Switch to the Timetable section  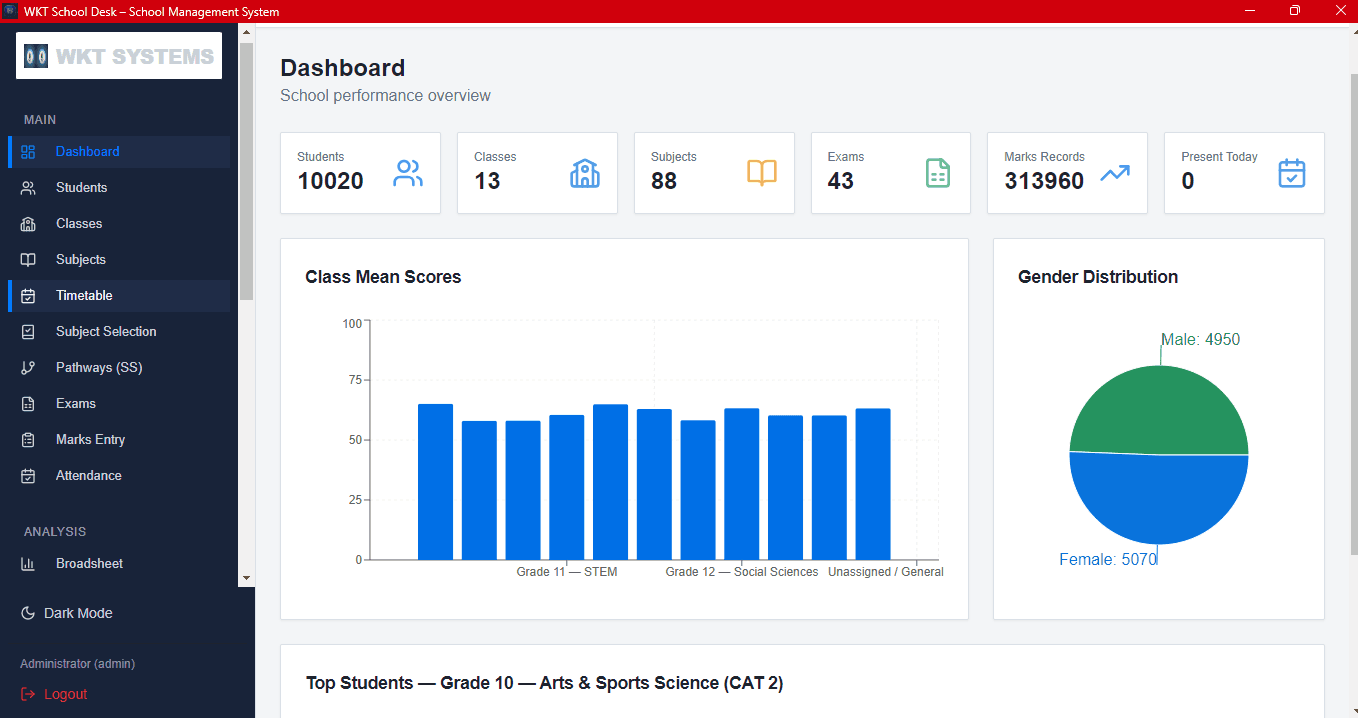(85, 295)
